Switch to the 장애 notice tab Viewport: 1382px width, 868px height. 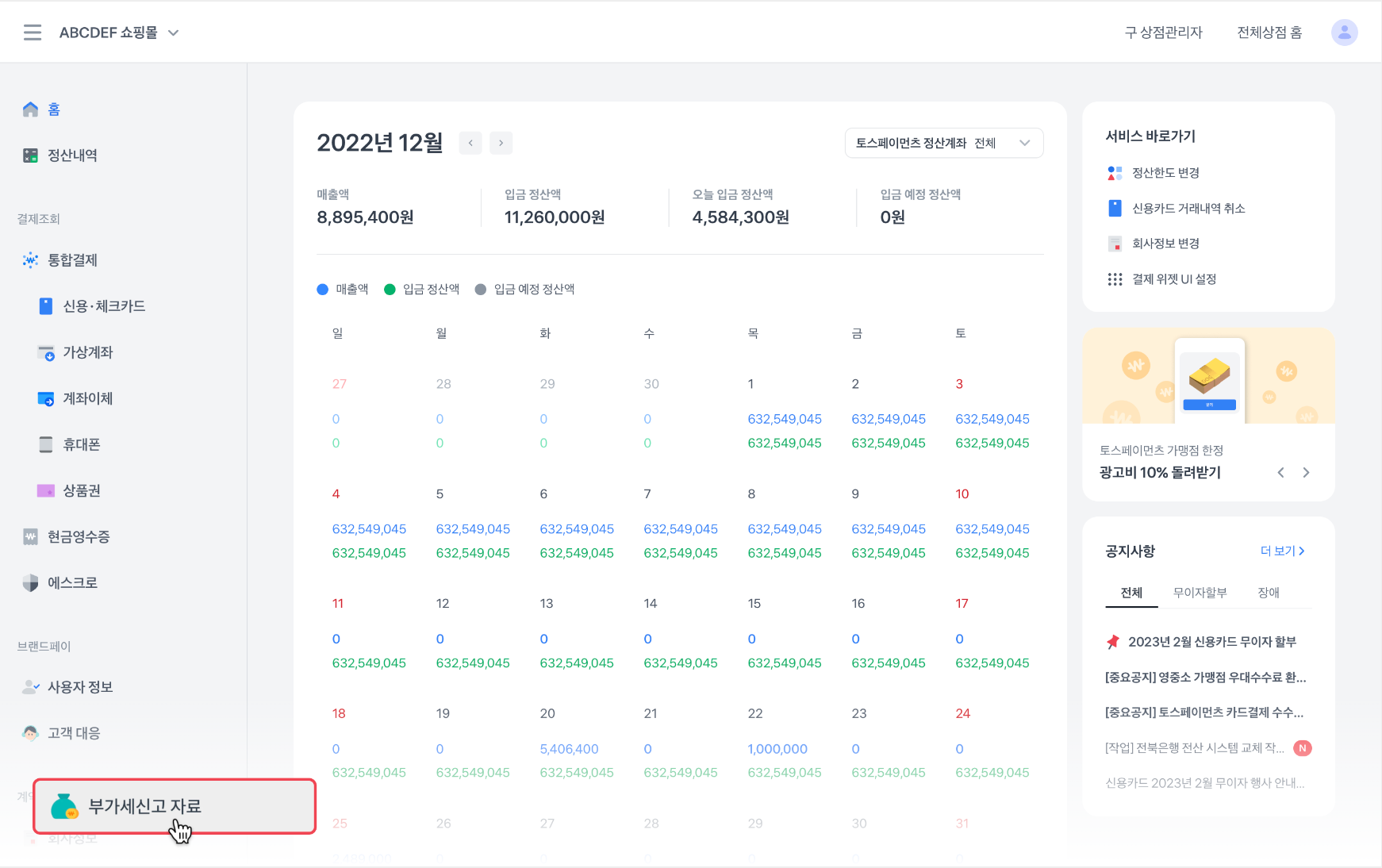[x=1268, y=593]
